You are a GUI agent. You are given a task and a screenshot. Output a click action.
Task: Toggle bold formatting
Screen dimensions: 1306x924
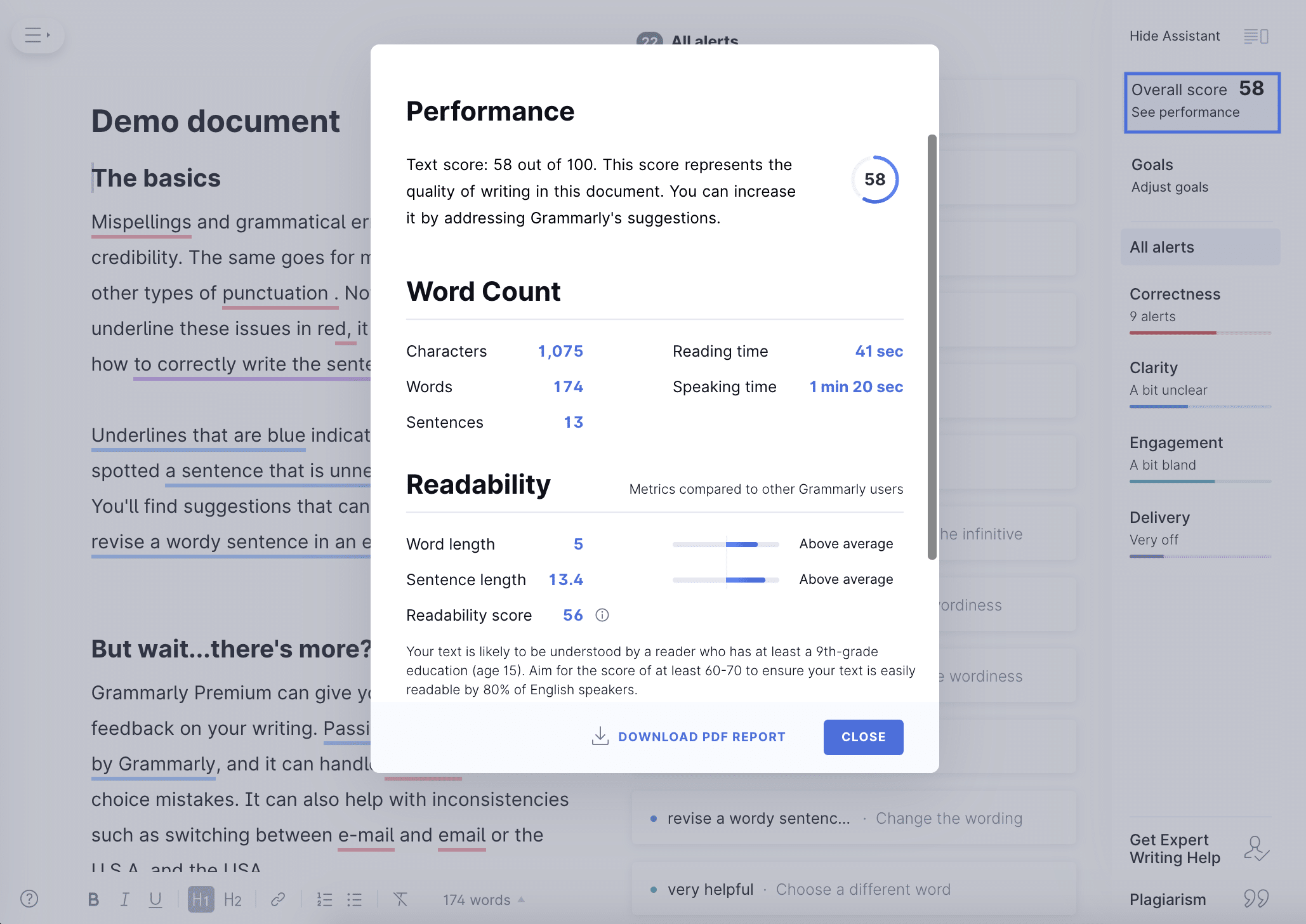pos(93,899)
